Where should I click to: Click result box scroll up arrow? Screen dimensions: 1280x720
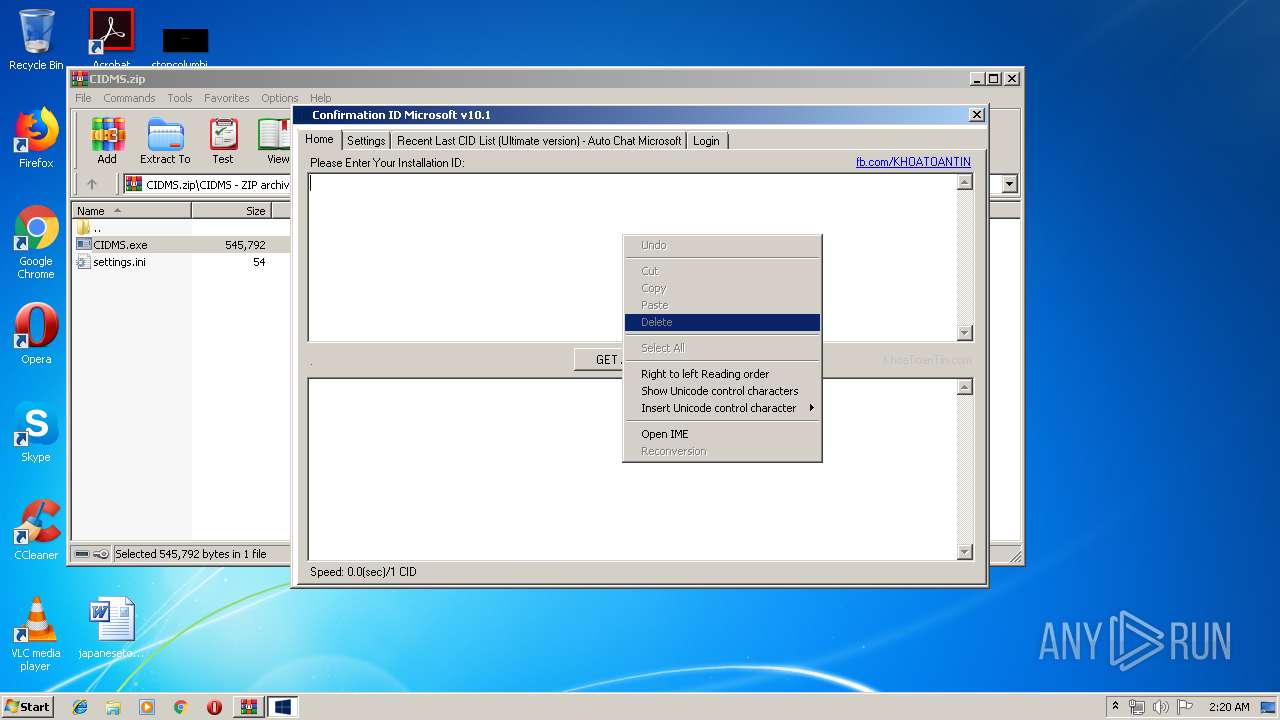[965, 387]
